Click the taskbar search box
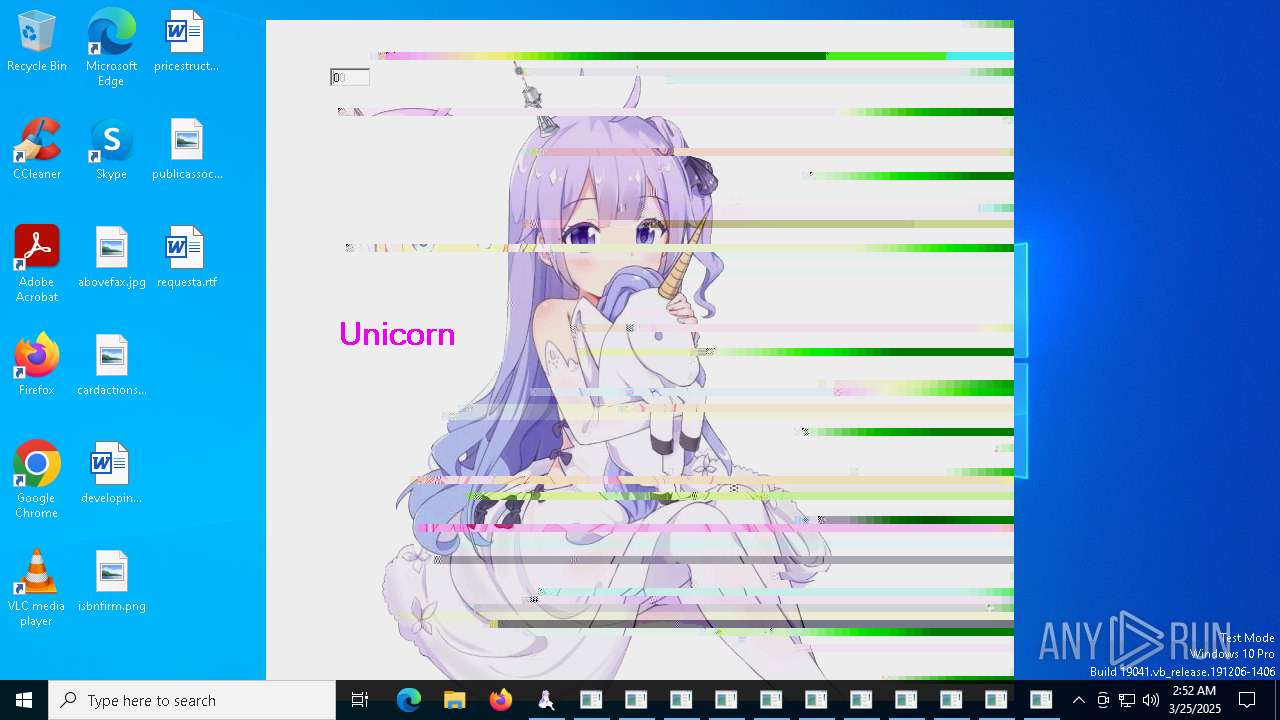 click(192, 700)
